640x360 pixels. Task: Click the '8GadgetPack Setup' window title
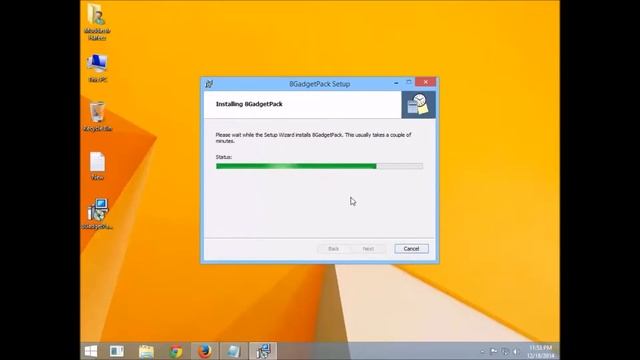click(320, 84)
